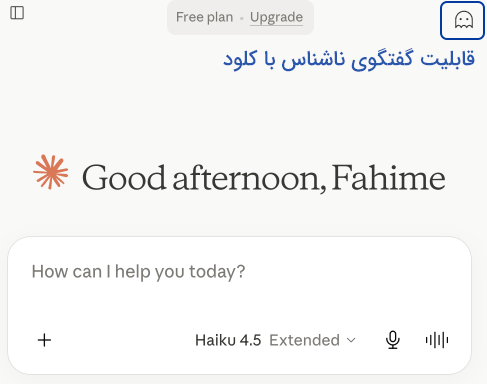The height and width of the screenshot is (384, 487).
Task: Click the word "قابلیت" in the caption
Action: point(448,59)
